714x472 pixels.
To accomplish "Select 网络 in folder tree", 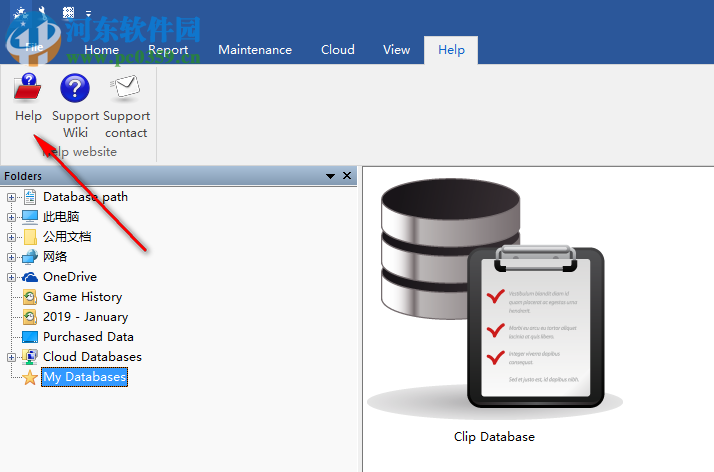I will [x=55, y=257].
